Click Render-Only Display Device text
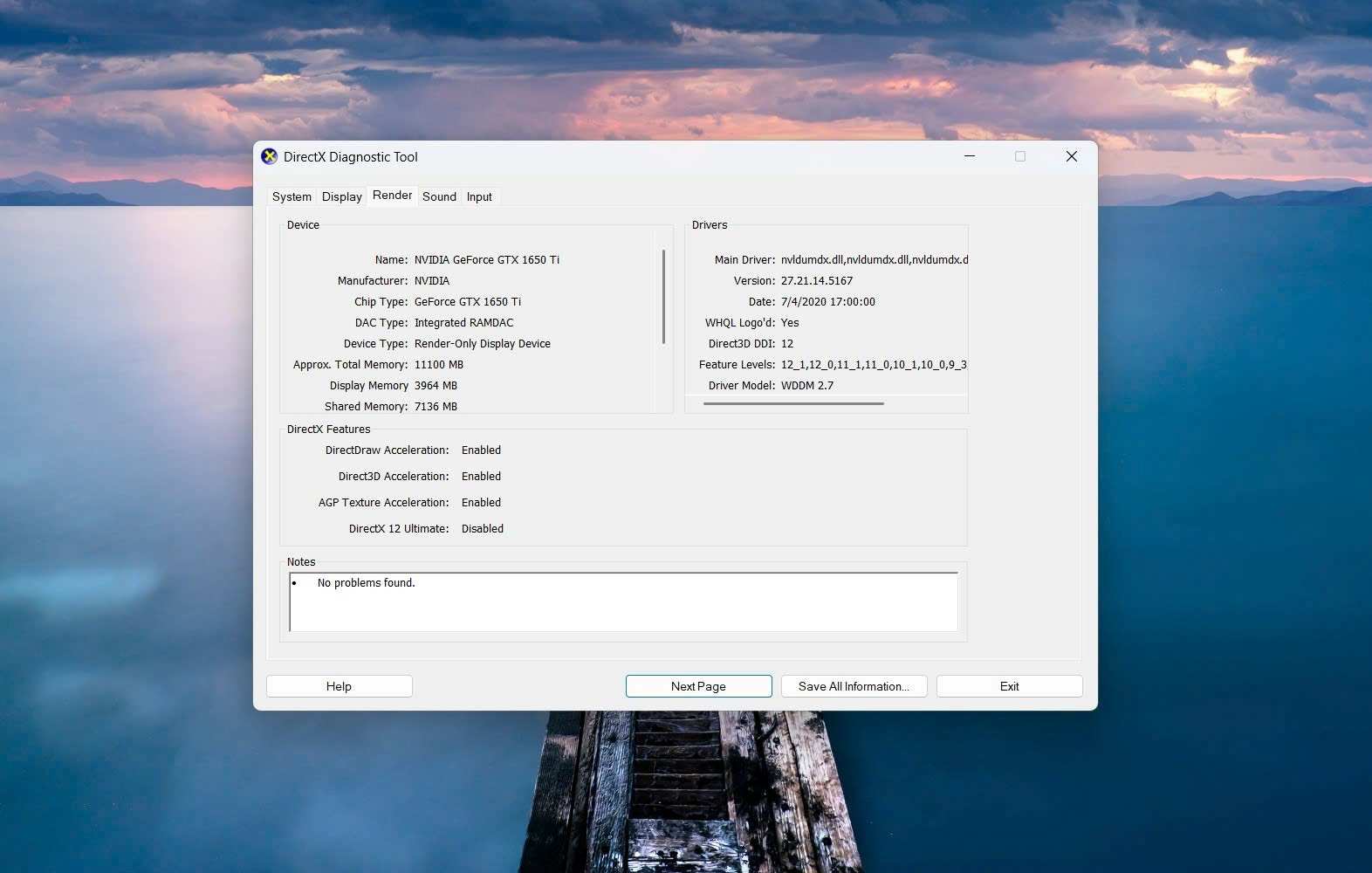Image resolution: width=1372 pixels, height=873 pixels. point(483,344)
